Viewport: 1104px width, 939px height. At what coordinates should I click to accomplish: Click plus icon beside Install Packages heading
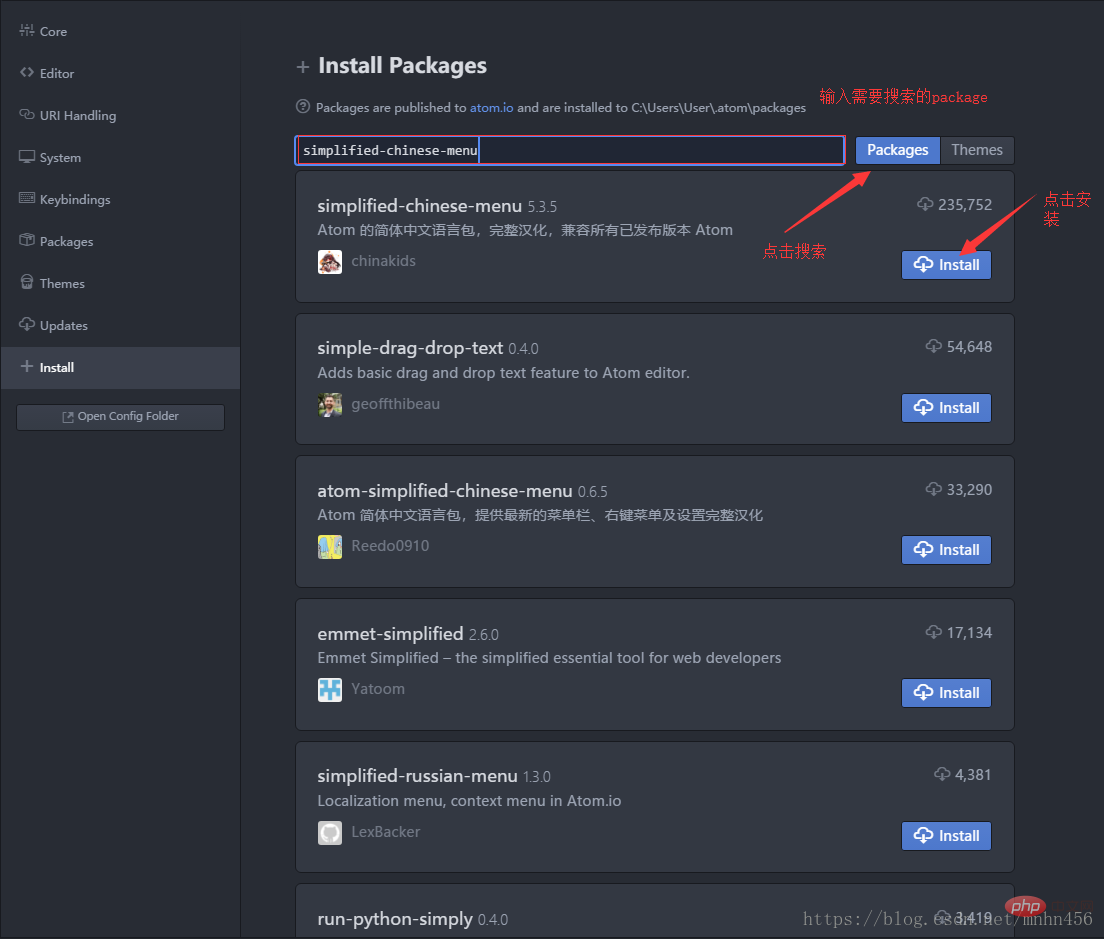[x=303, y=67]
